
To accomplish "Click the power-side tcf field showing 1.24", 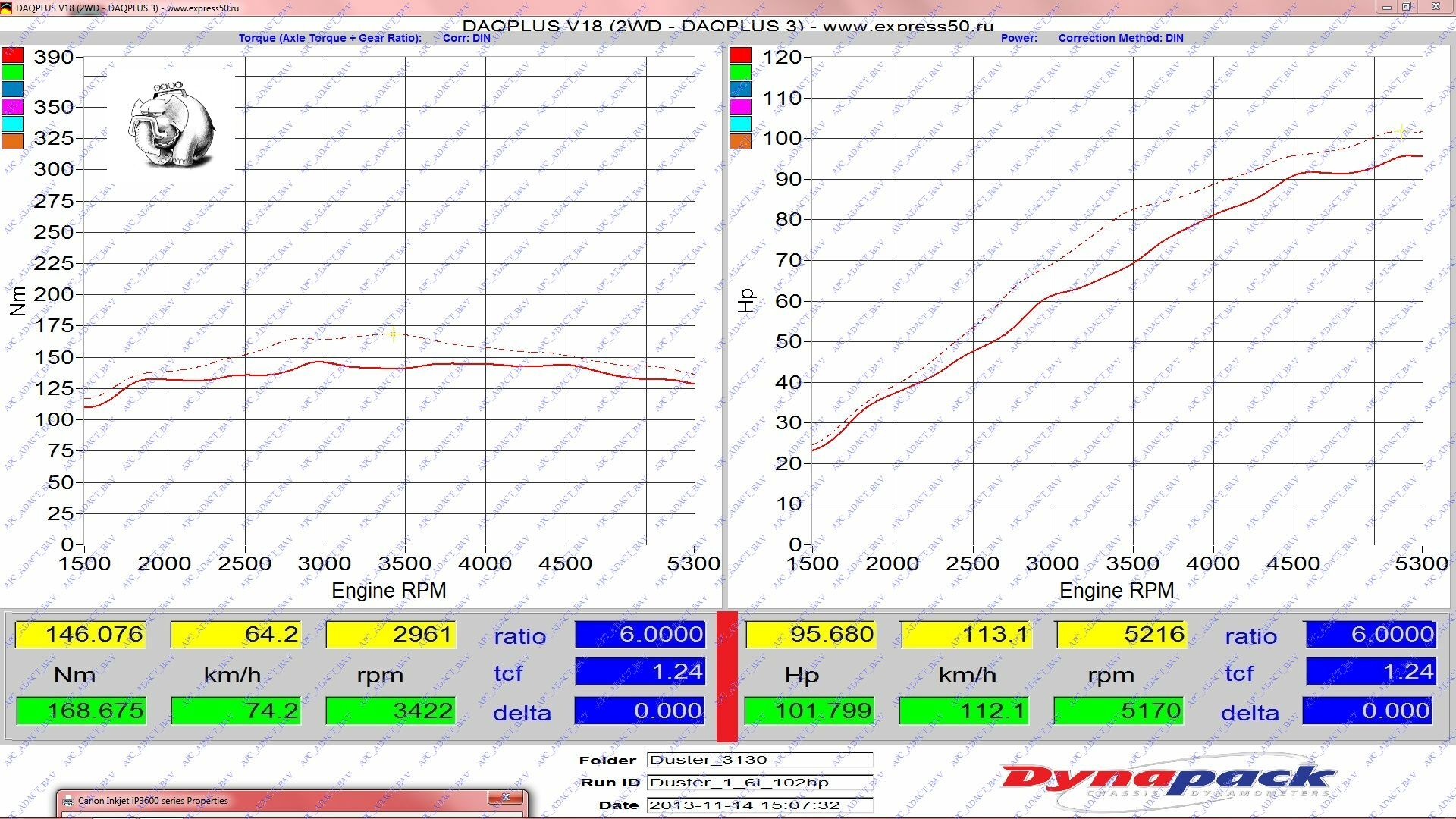I will coord(1370,671).
